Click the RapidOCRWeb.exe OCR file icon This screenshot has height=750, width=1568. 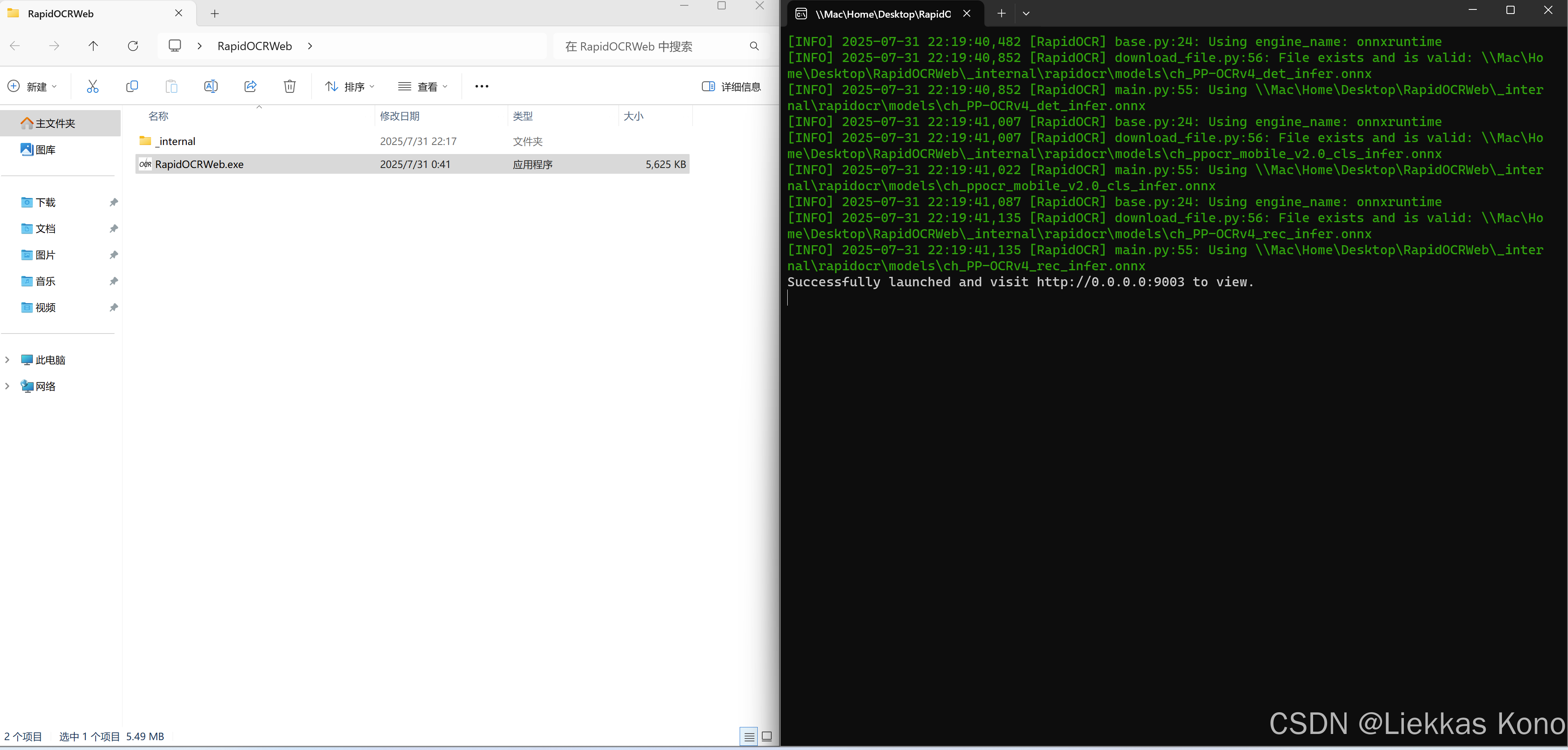[x=145, y=165]
